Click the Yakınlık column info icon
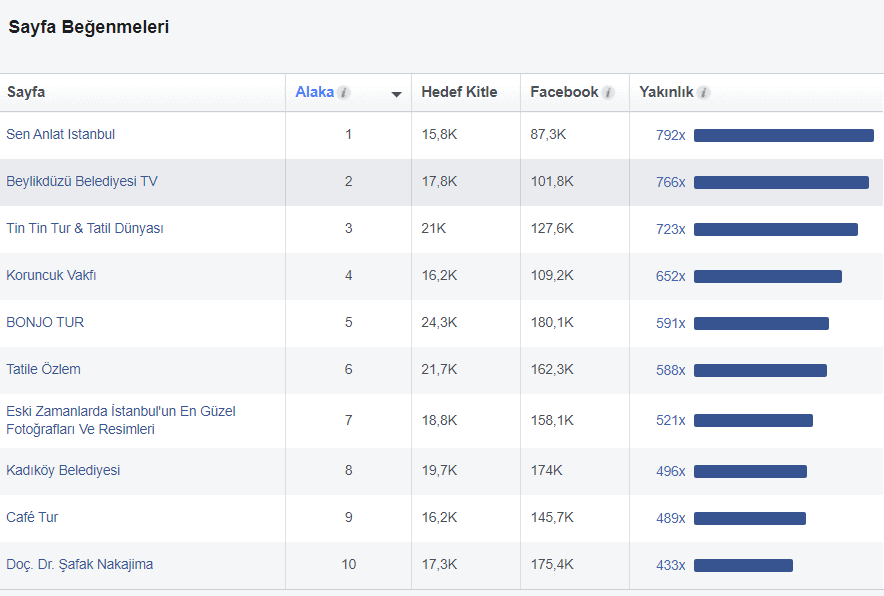Image resolution: width=884 pixels, height=596 pixels. point(703,91)
